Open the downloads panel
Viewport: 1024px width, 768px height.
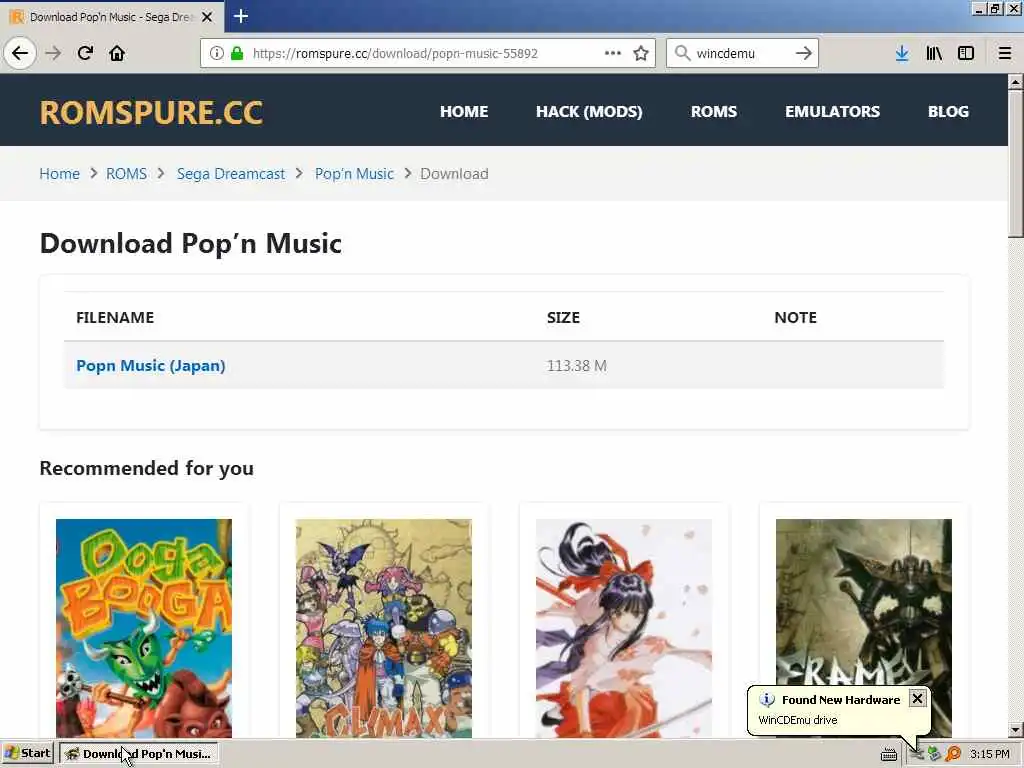pos(902,53)
